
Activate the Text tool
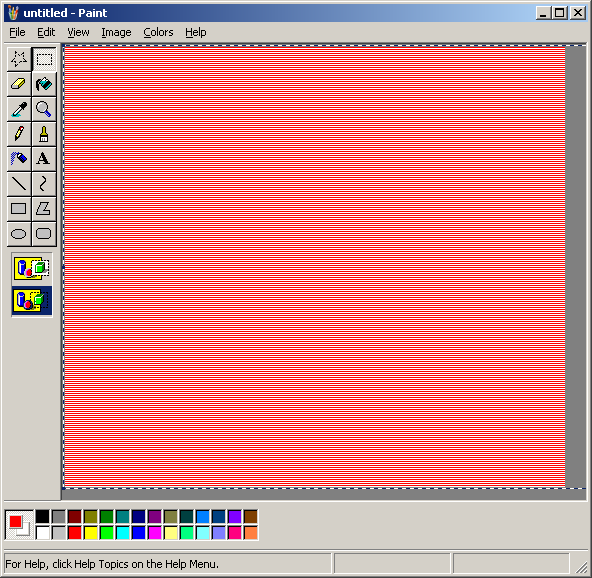click(x=44, y=159)
